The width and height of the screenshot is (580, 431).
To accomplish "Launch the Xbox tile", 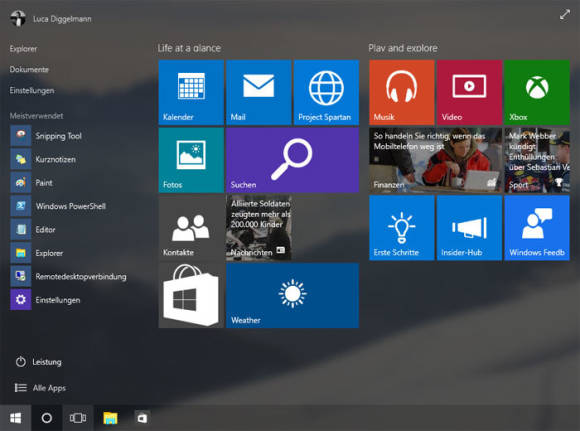I will pyautogui.click(x=537, y=92).
